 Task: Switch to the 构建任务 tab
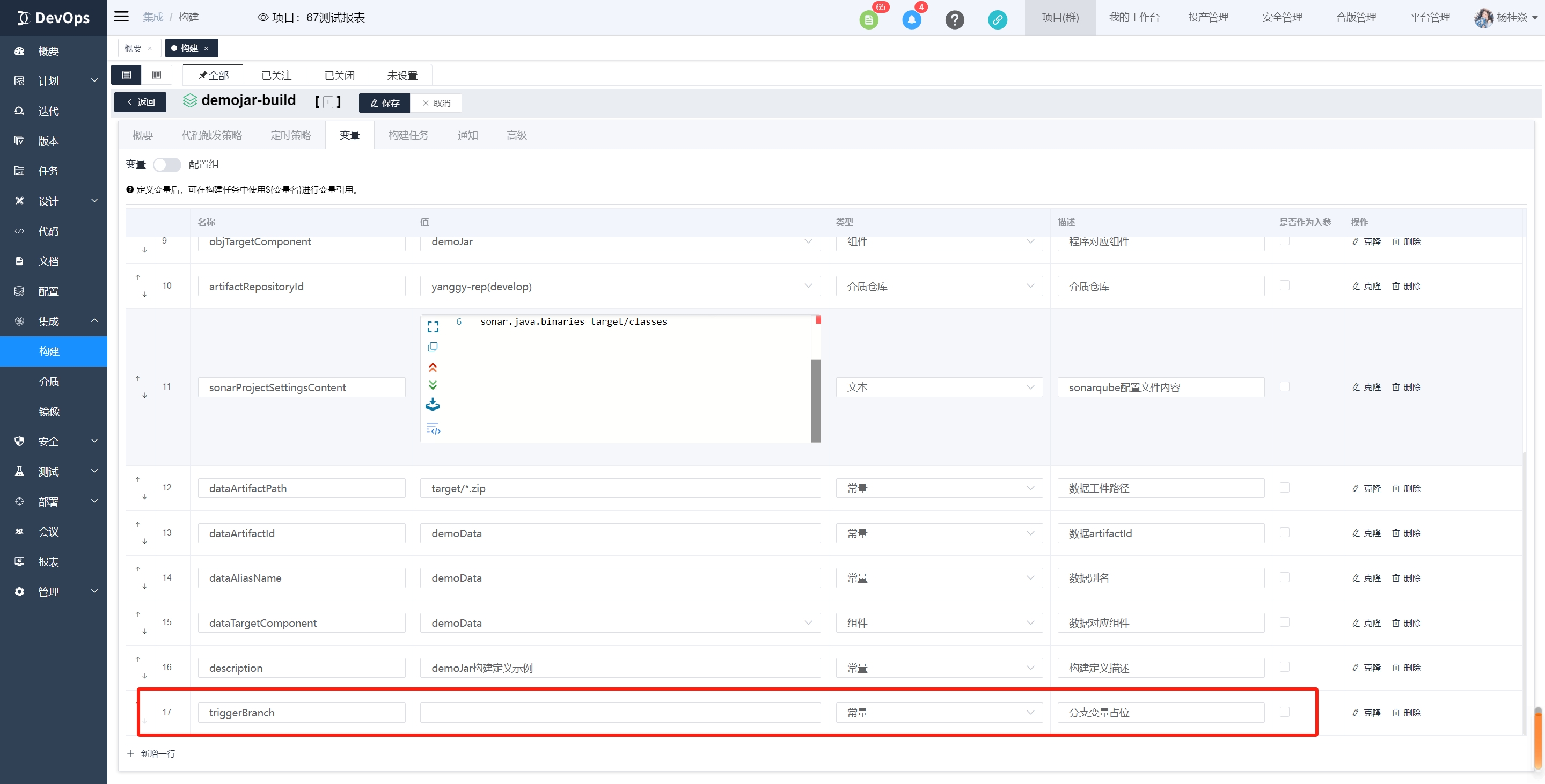408,135
